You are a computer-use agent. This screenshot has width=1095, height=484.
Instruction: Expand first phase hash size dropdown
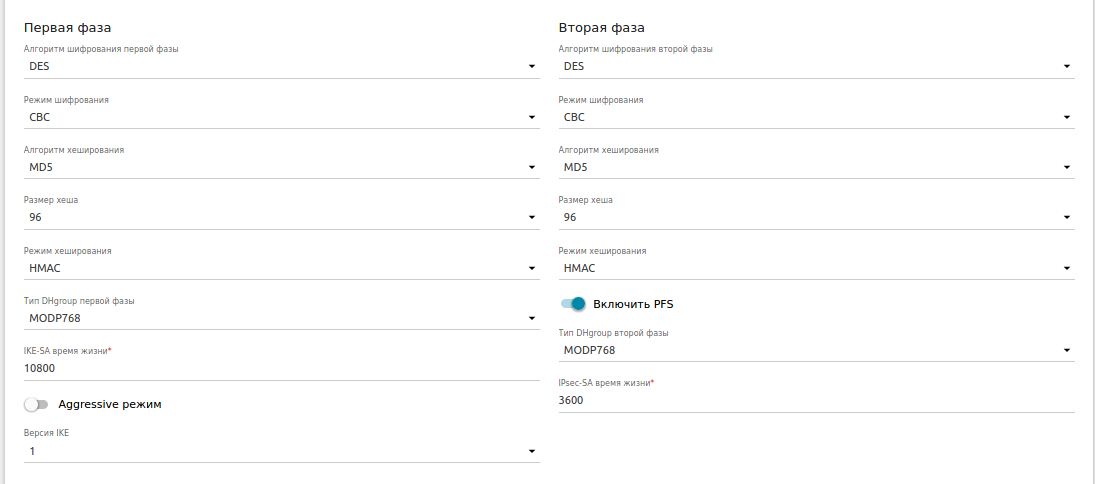tap(280, 217)
